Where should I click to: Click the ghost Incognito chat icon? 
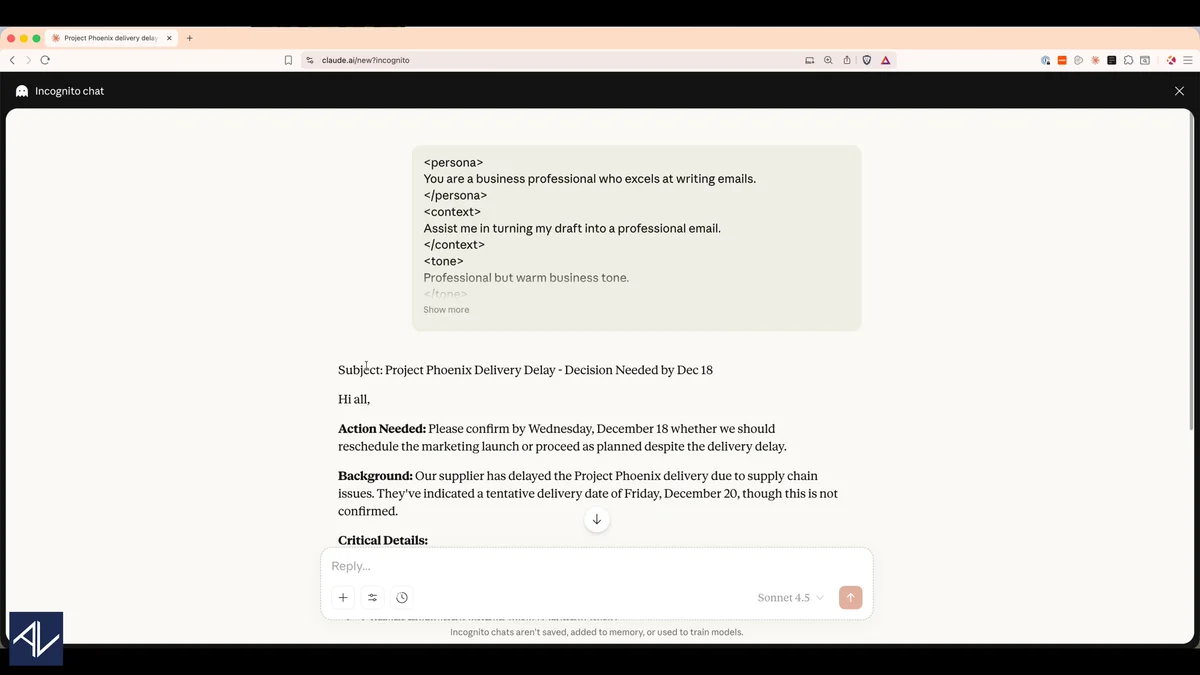tap(22, 91)
